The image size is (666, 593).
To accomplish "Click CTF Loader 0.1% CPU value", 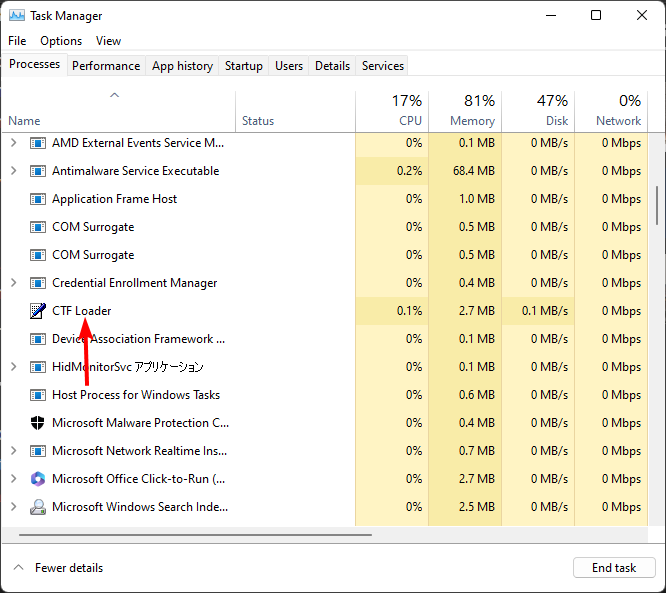I will click(409, 311).
